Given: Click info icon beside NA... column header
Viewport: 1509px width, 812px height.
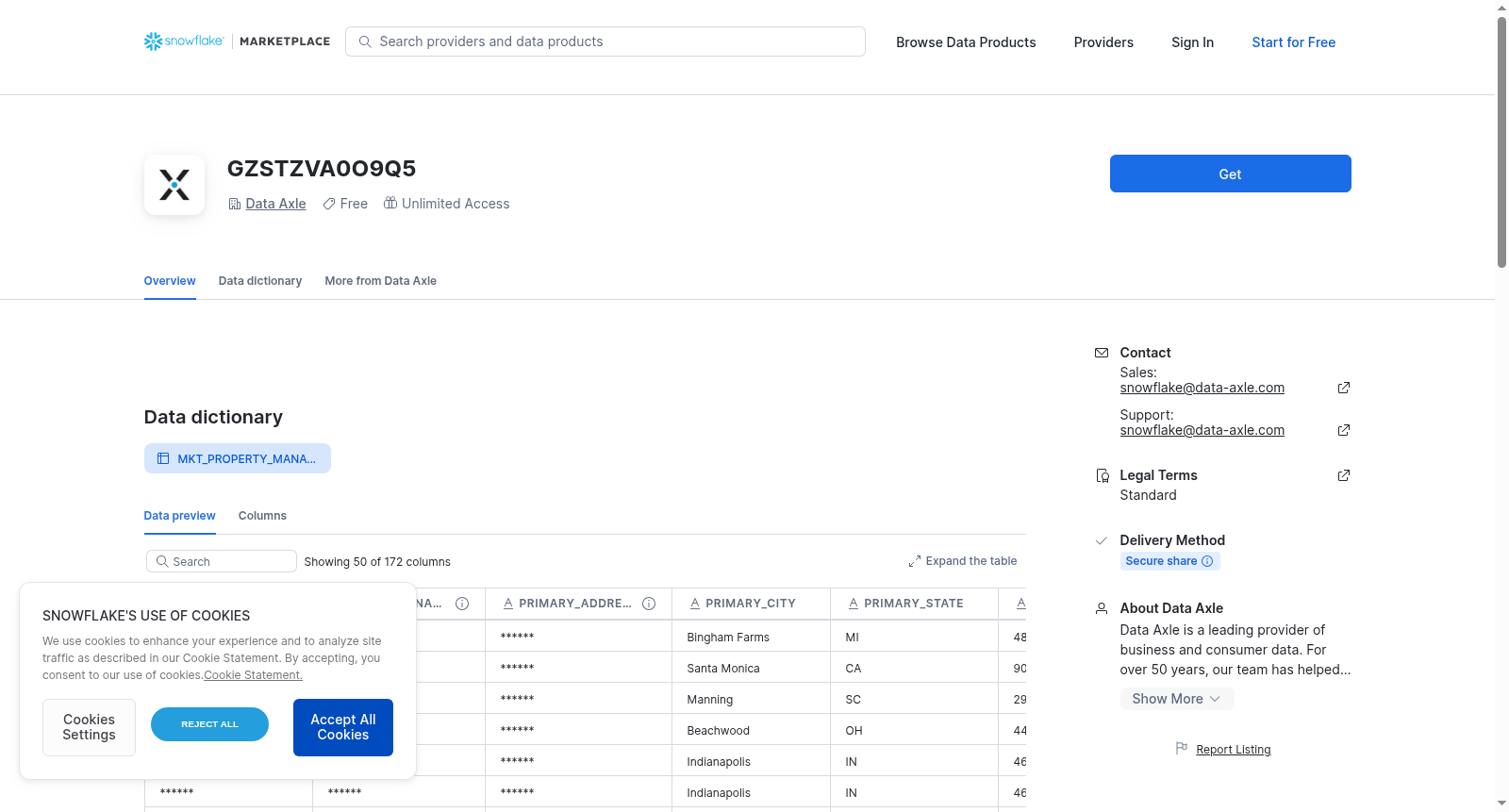Looking at the screenshot, I should click(462, 604).
